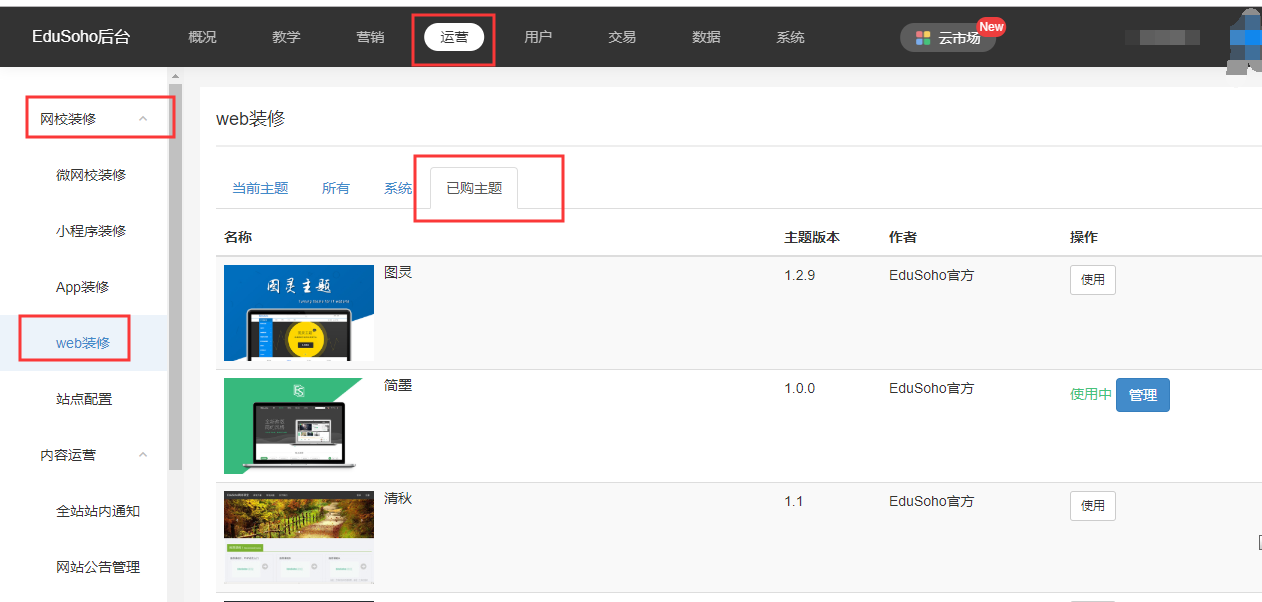Go to 微网校装修 in sidebar
Screen dimensions: 1262x602
click(91, 175)
